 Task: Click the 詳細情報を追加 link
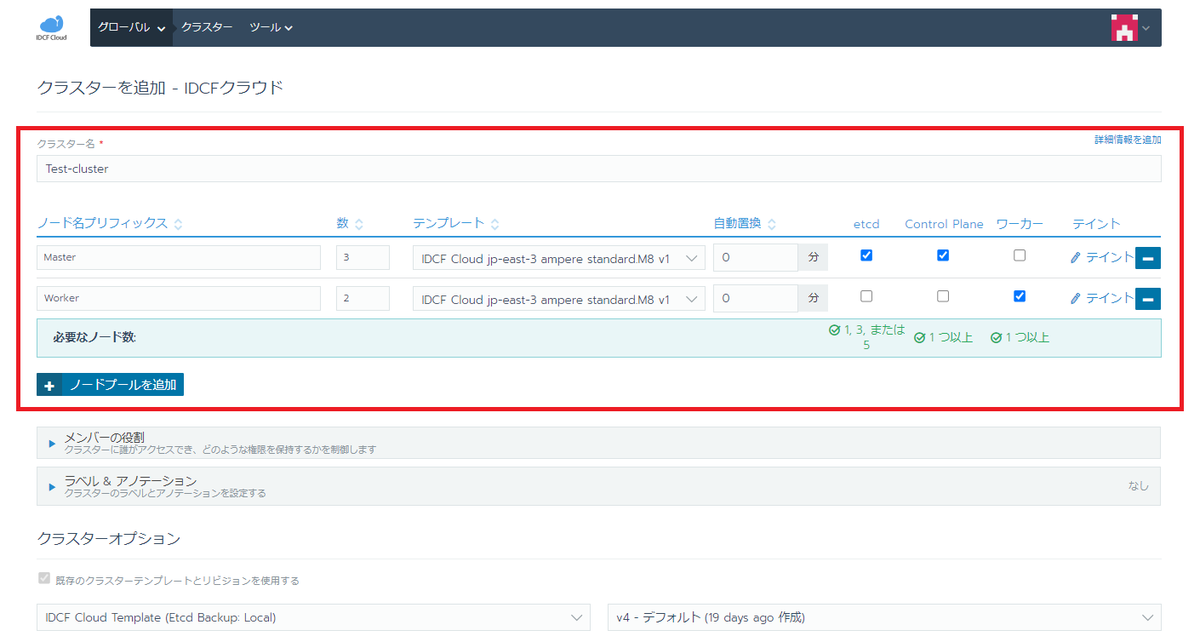coord(1128,139)
